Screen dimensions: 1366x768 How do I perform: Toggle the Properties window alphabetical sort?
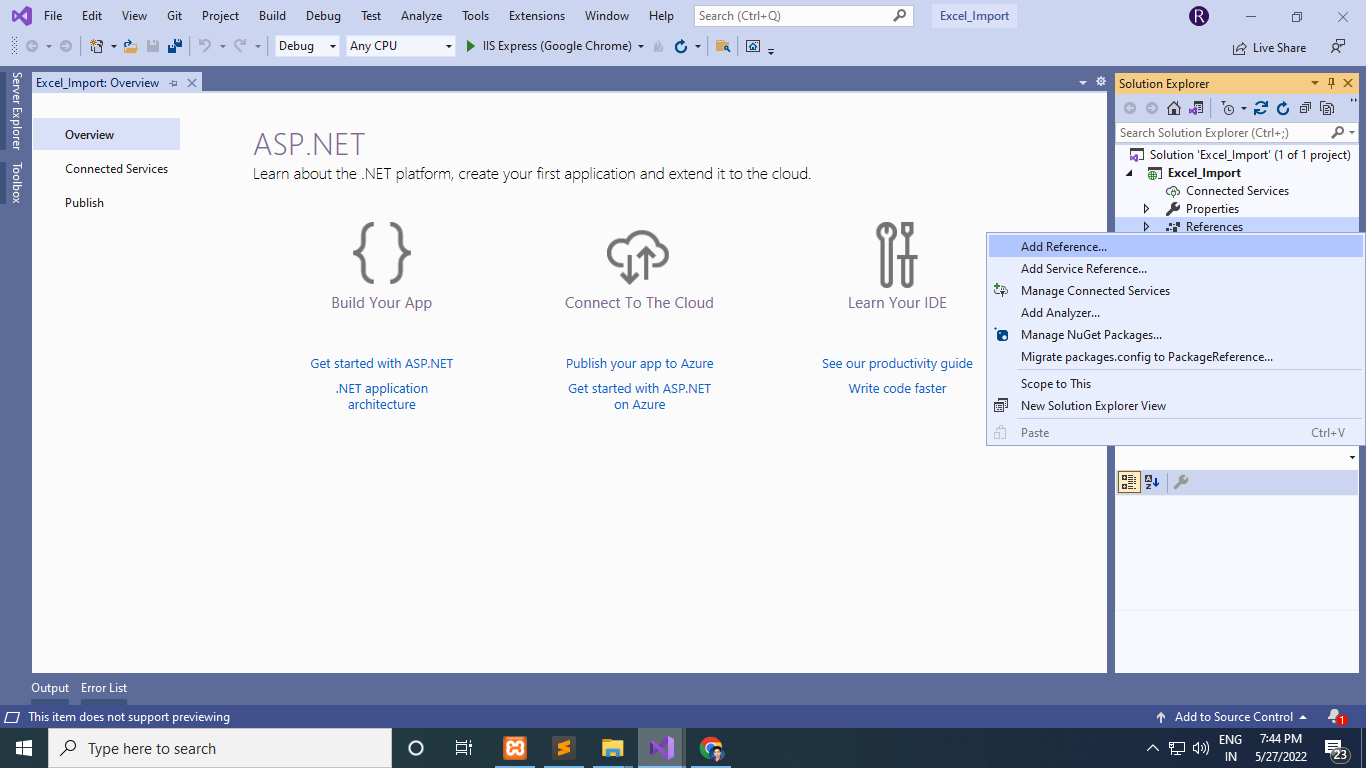[x=1152, y=482]
